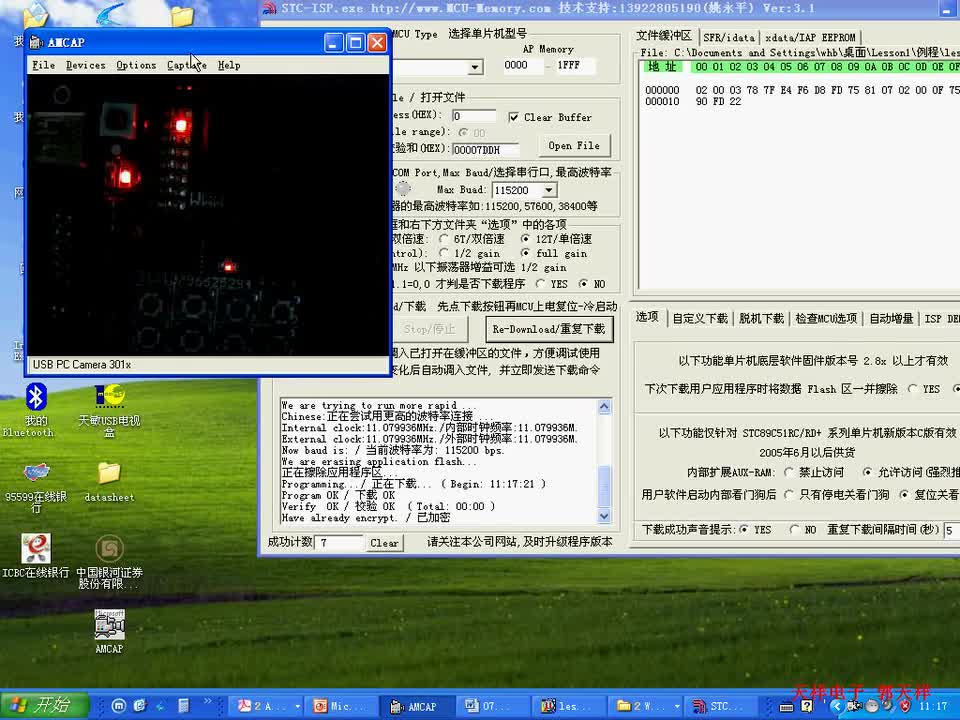Screen dimensions: 960x720
Task: Switch to the 文件缓冲区 tab
Action: [664, 36]
